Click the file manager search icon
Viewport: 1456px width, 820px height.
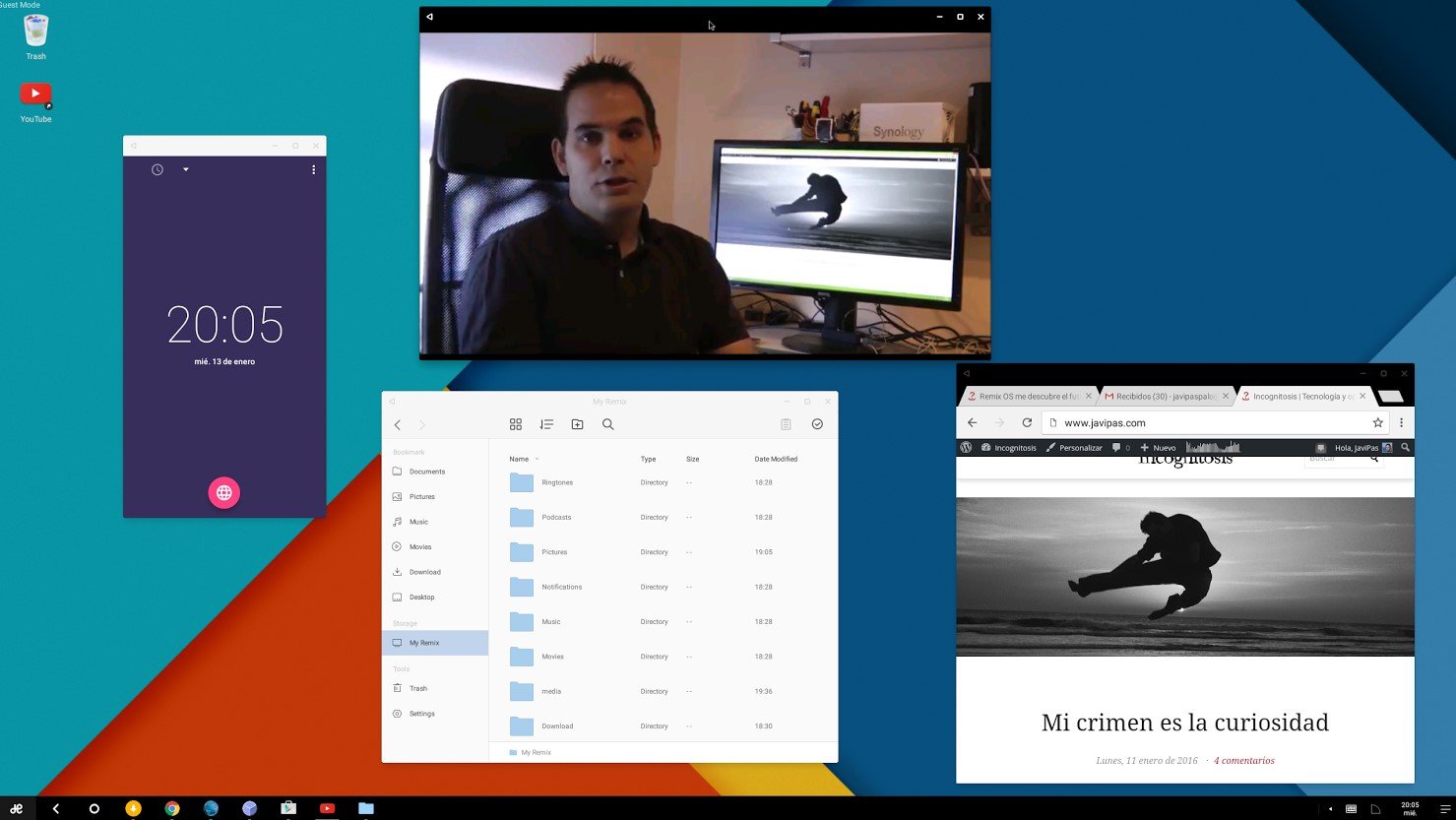608,424
